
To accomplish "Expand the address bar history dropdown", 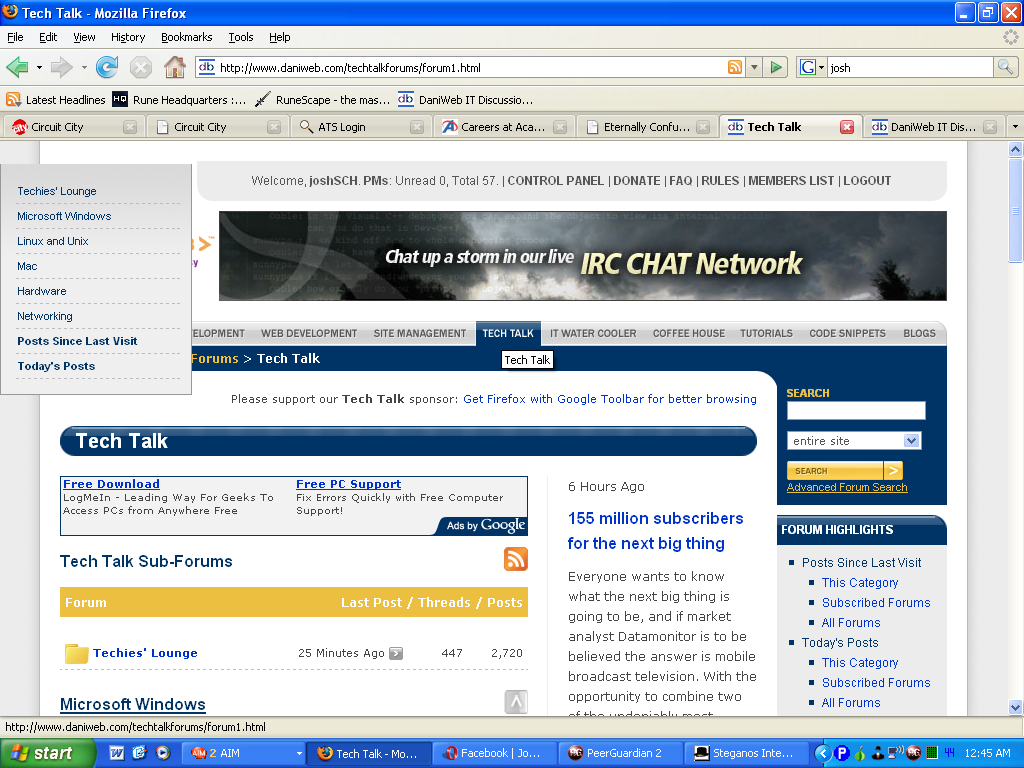I will pyautogui.click(x=755, y=67).
